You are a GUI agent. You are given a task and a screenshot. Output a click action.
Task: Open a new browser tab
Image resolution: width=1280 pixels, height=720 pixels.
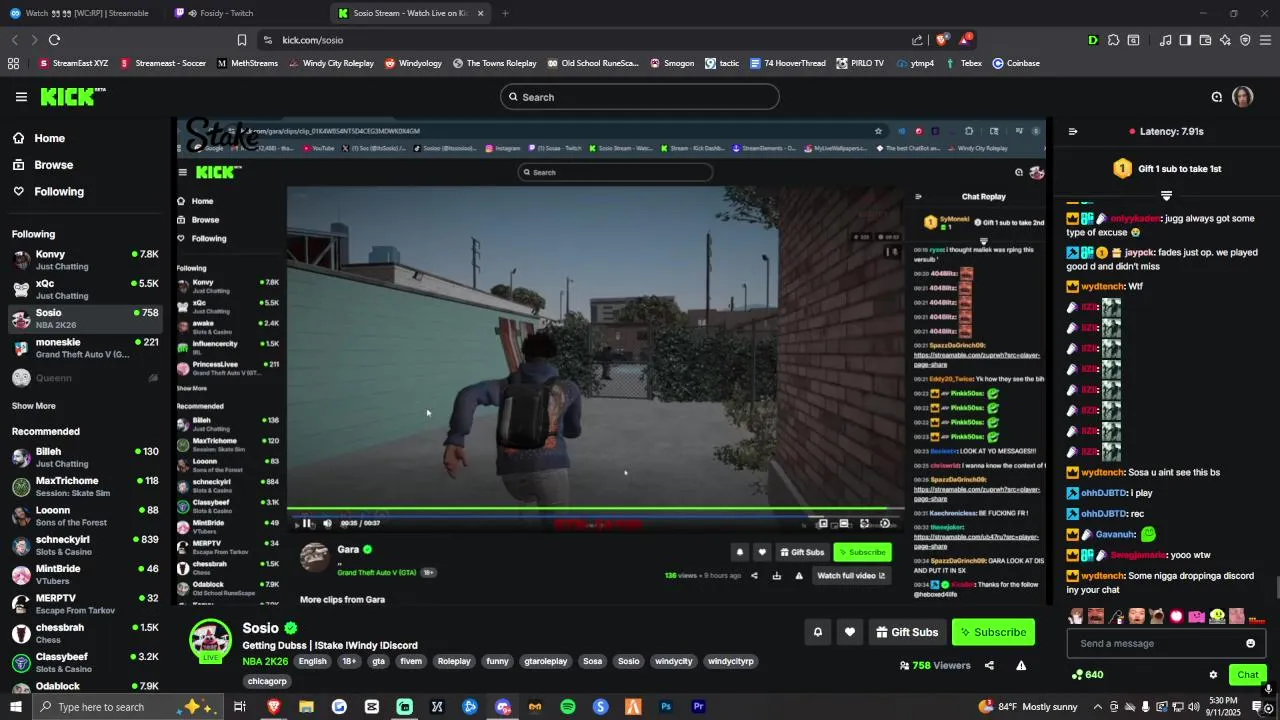point(505,13)
